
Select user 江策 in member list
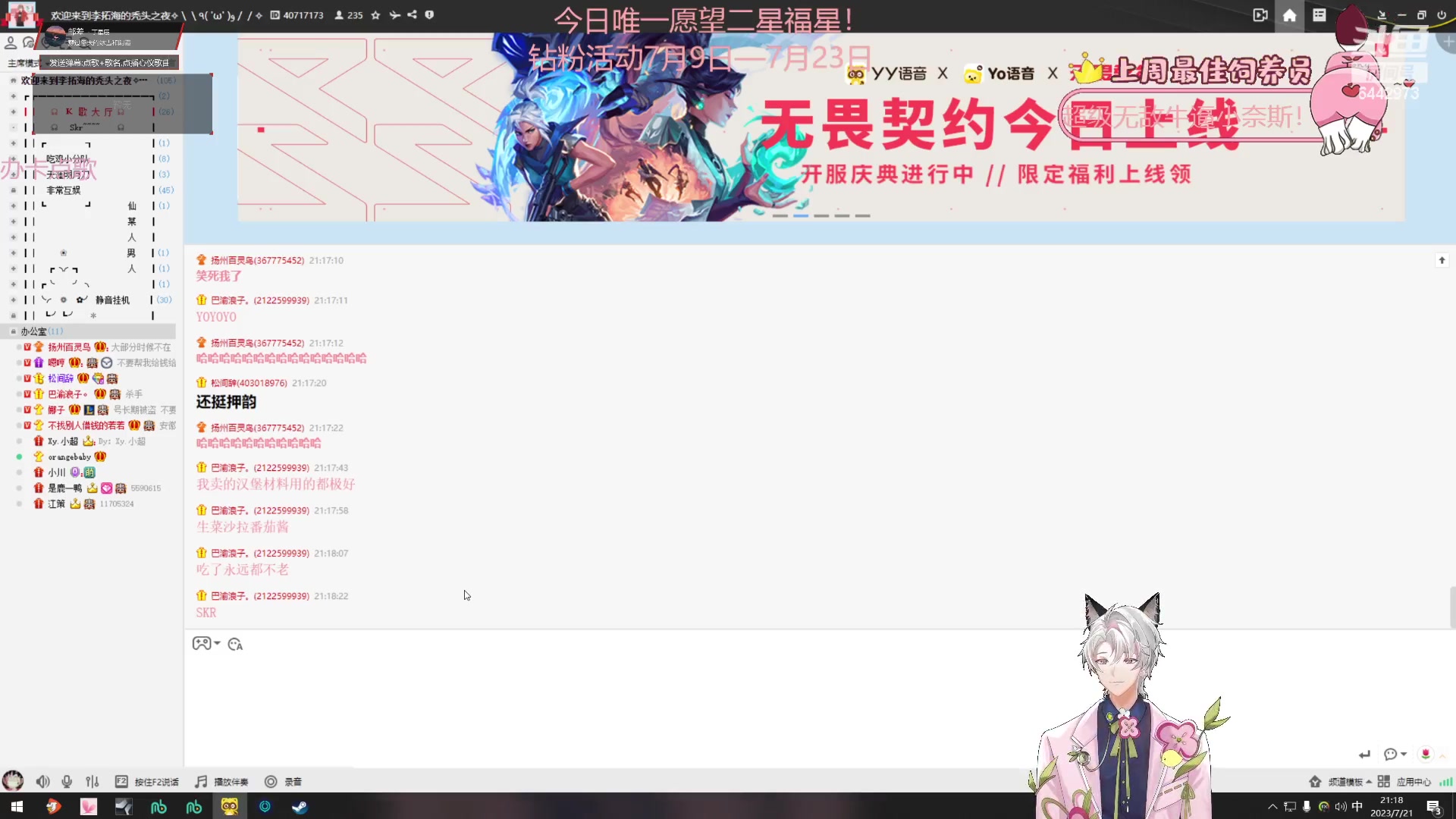[x=56, y=504]
